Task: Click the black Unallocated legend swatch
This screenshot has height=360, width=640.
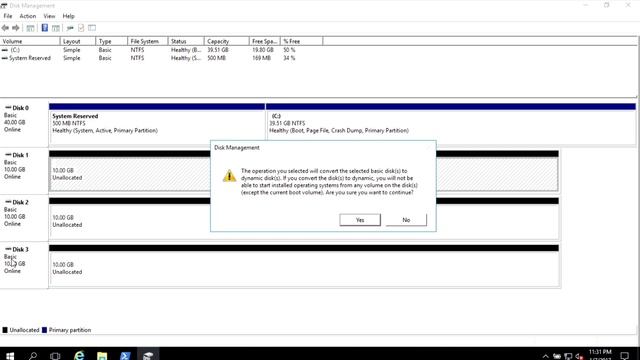Action: tap(5, 330)
